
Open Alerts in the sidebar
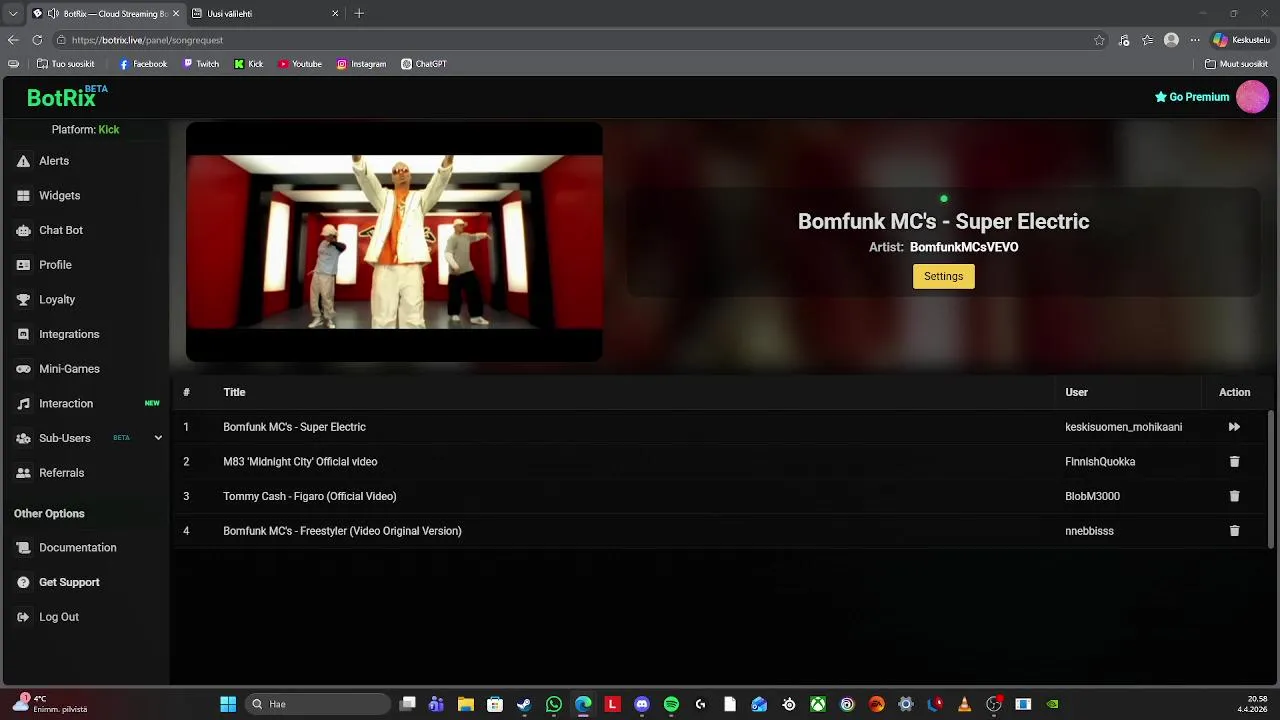54,161
